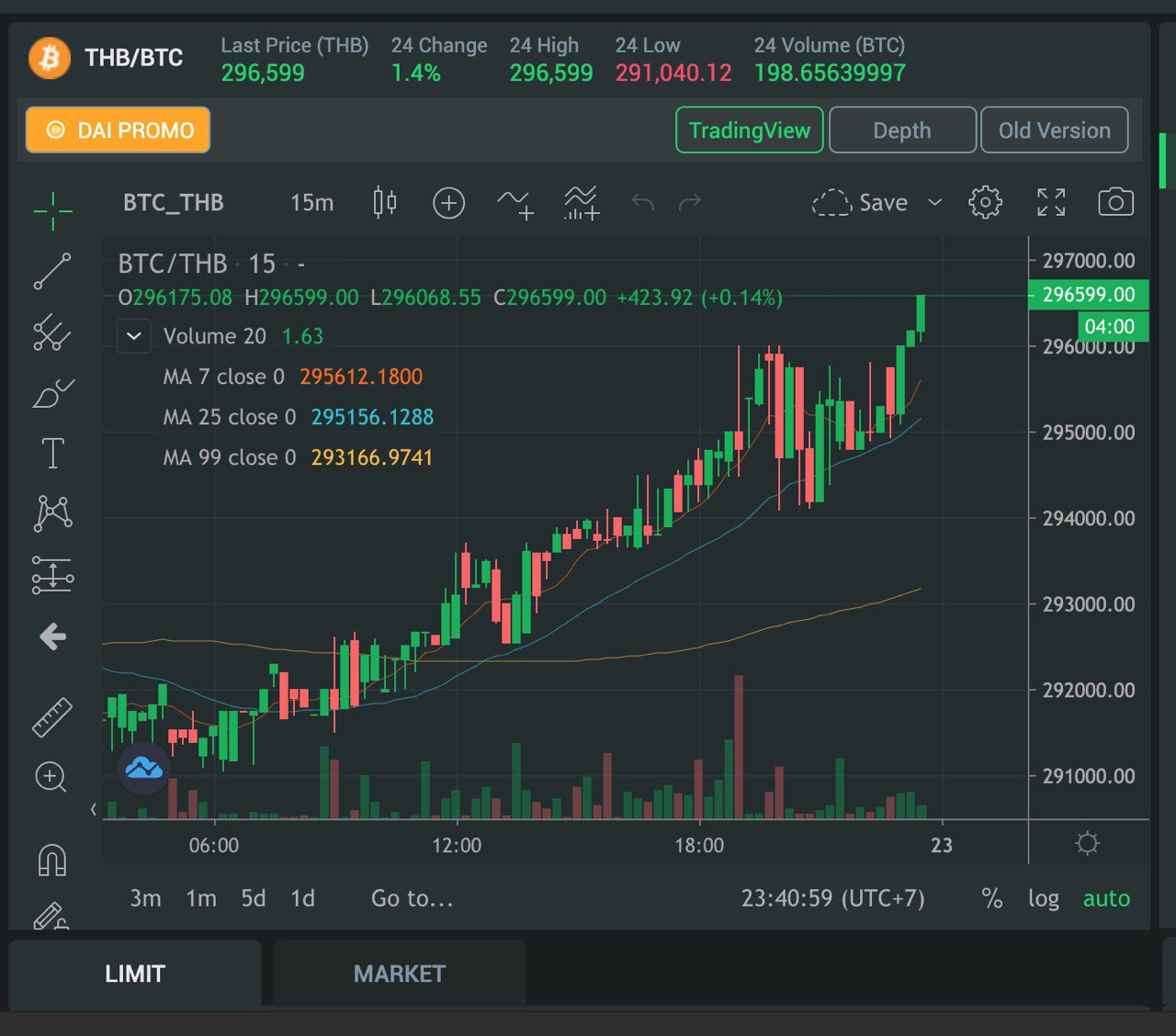Click the undo arrow
The height and width of the screenshot is (1036, 1176).
[642, 202]
